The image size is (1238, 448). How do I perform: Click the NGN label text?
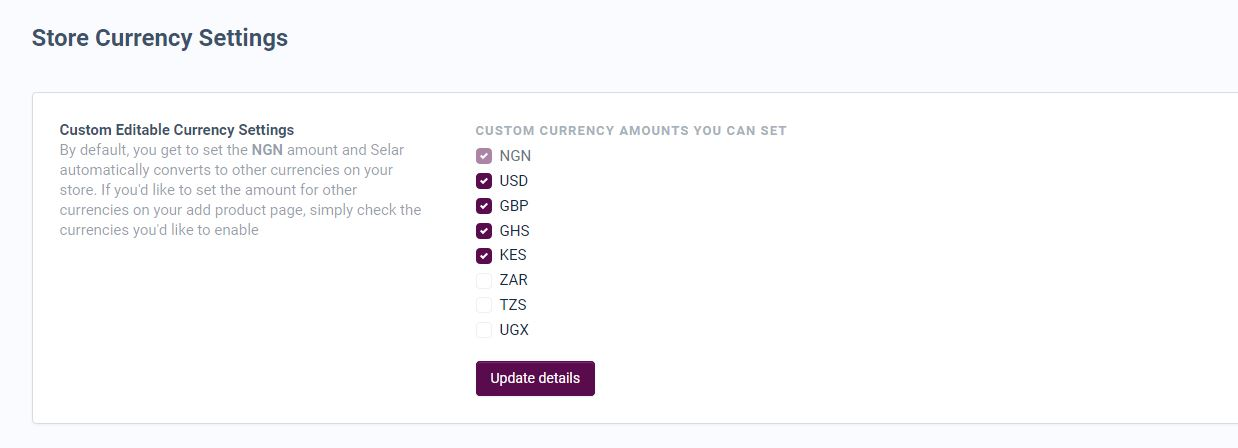(x=515, y=156)
